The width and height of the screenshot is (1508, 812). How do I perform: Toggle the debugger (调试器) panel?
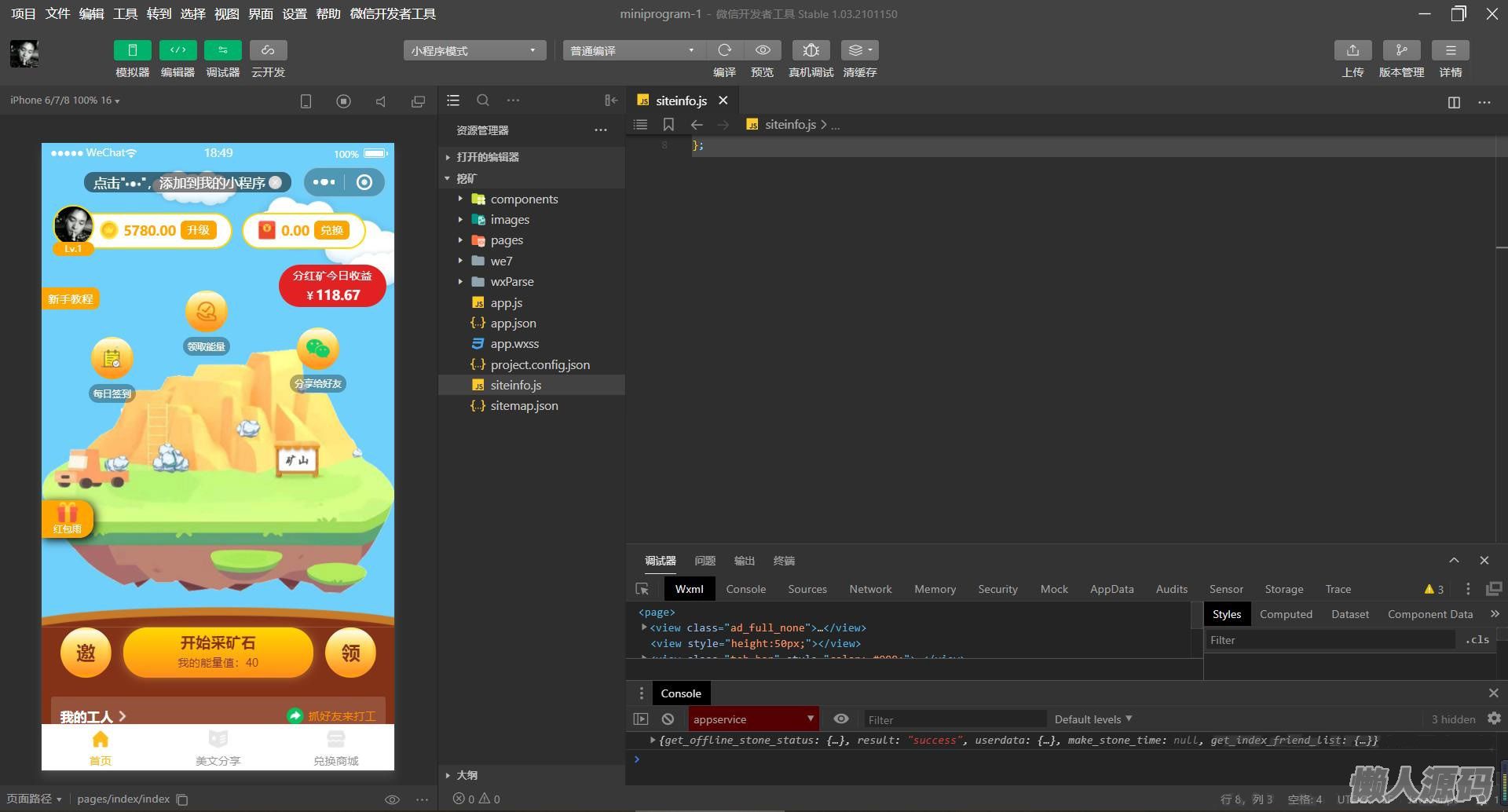(223, 50)
